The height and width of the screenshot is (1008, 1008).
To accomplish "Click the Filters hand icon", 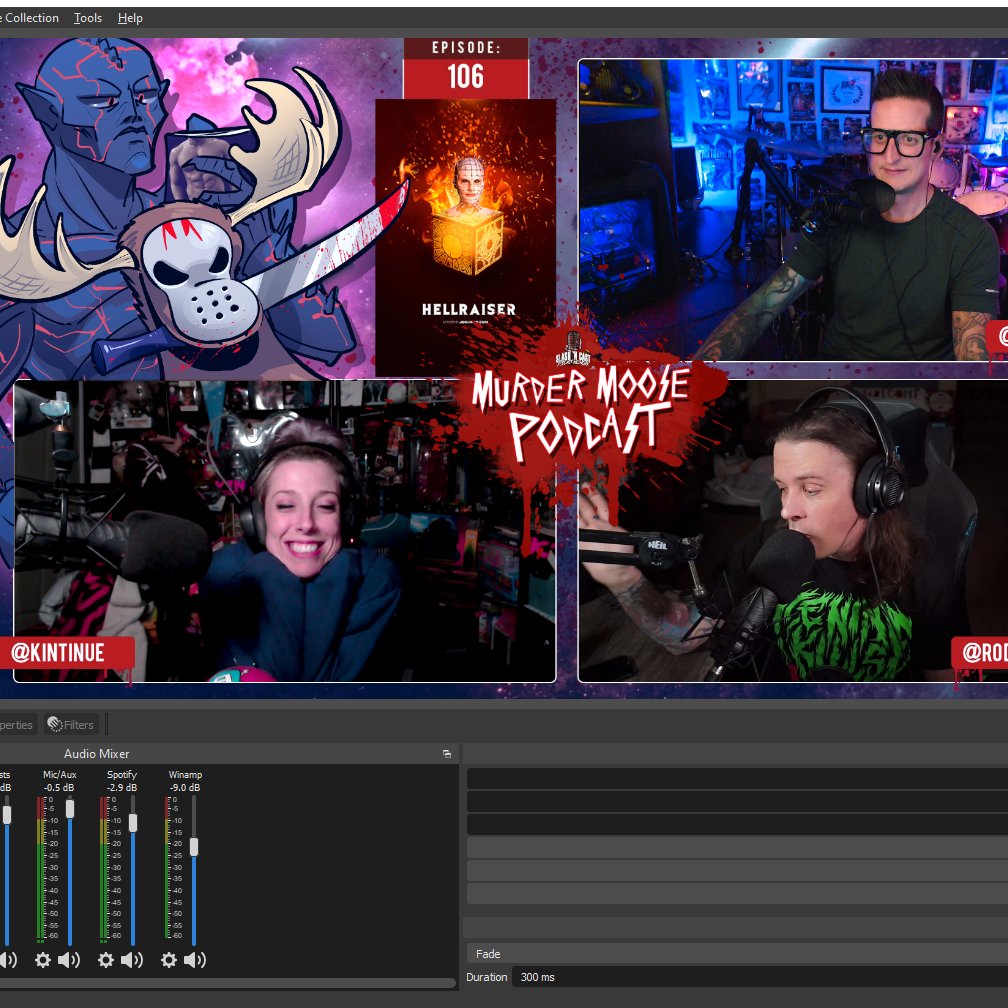I will [56, 724].
